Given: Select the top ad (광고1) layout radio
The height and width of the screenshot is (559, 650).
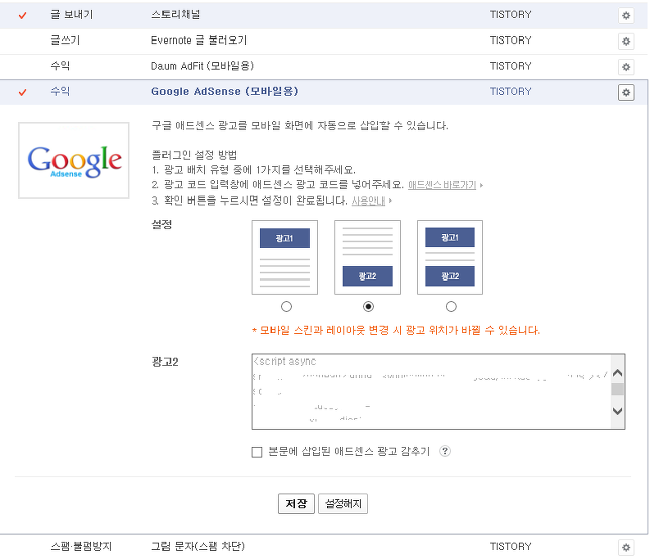Looking at the screenshot, I should click(x=286, y=306).
